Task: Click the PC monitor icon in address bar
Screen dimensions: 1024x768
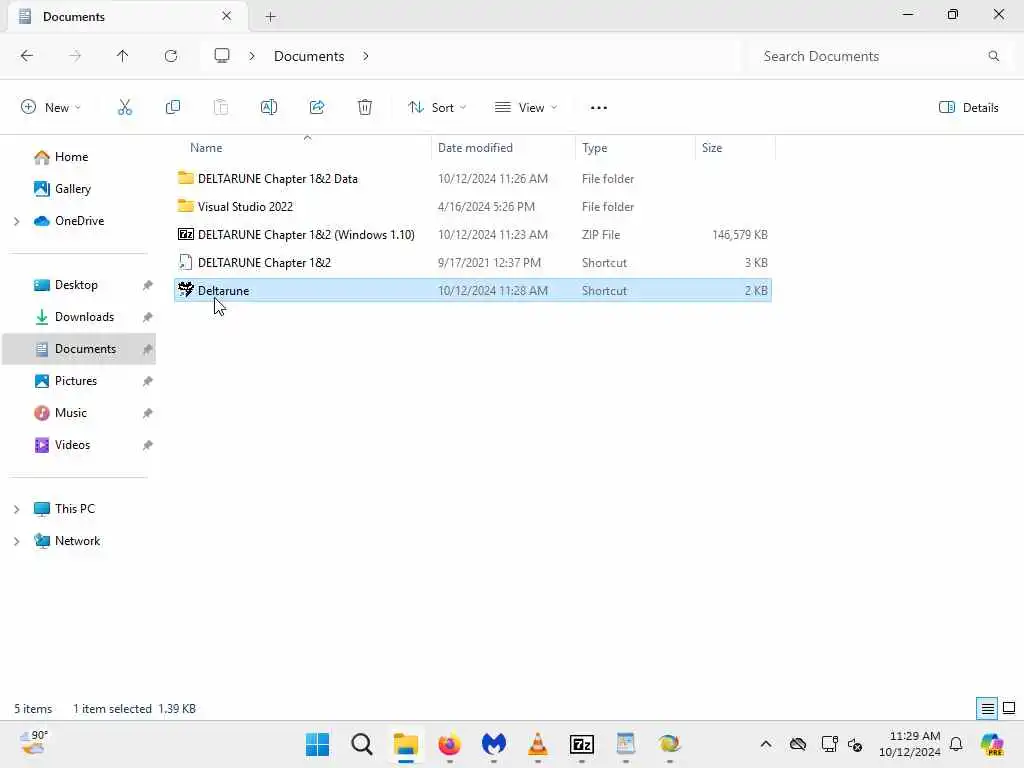Action: click(222, 56)
